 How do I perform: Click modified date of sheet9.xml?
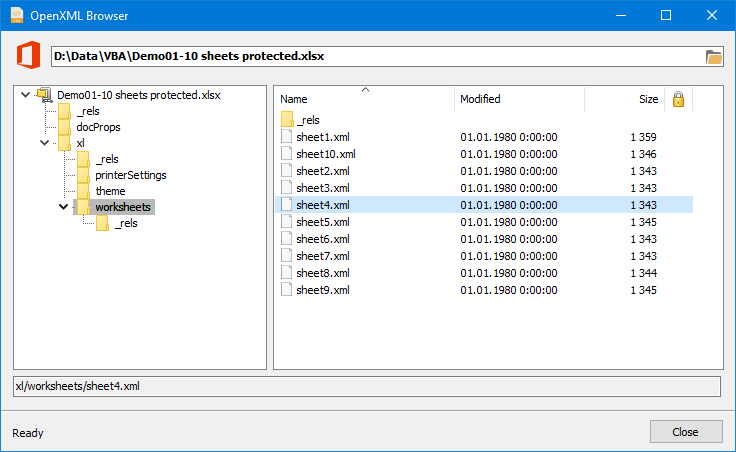pyautogui.click(x=508, y=290)
